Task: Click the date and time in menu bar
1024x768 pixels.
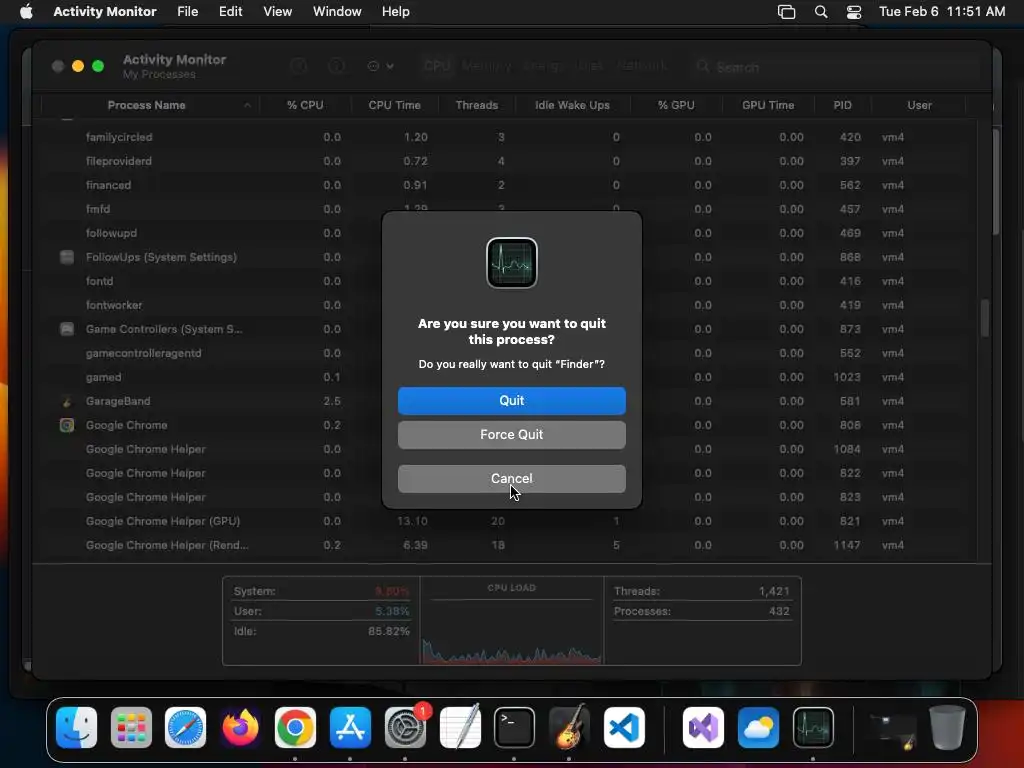Action: pyautogui.click(x=942, y=11)
